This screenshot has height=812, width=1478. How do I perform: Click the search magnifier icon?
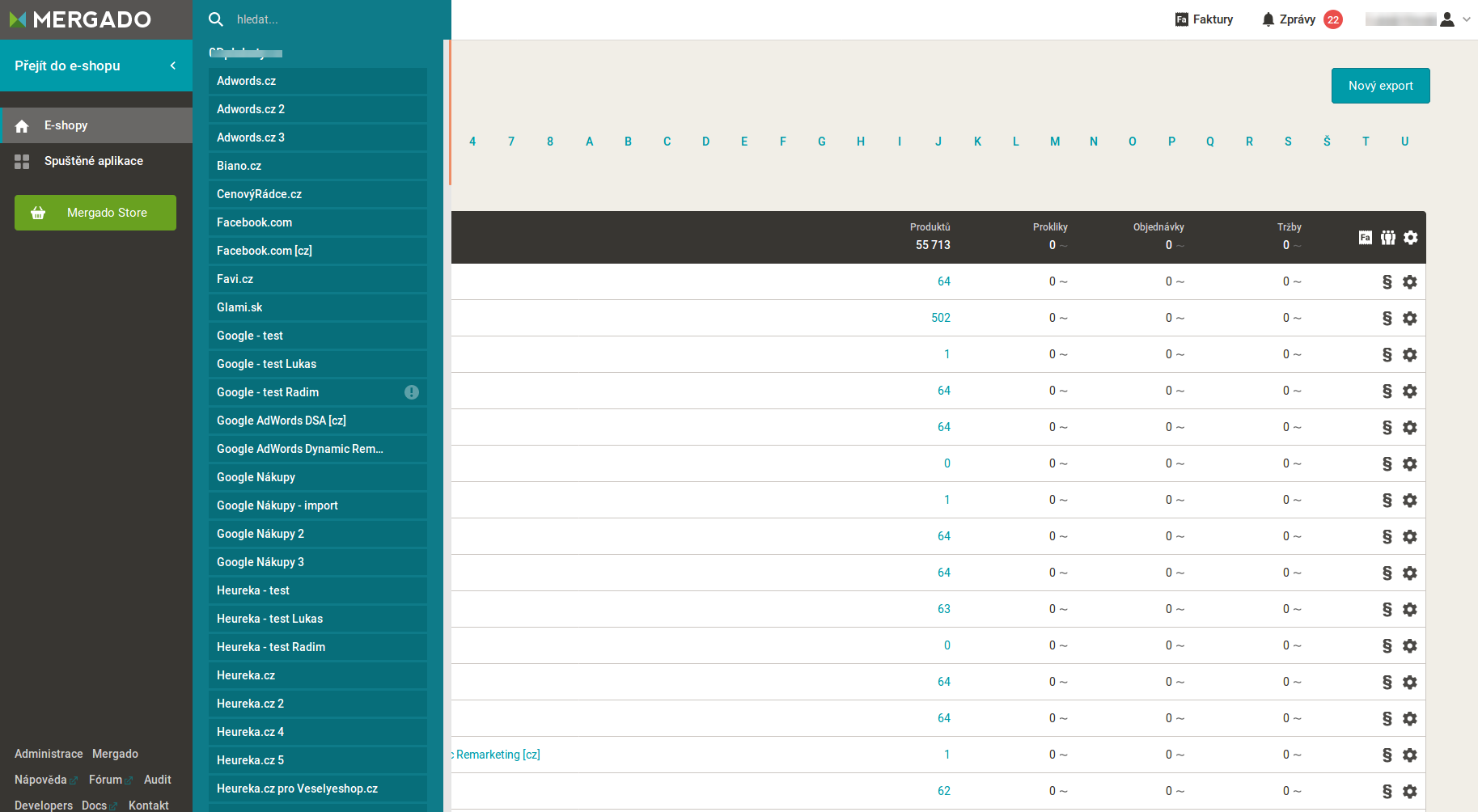[x=216, y=19]
